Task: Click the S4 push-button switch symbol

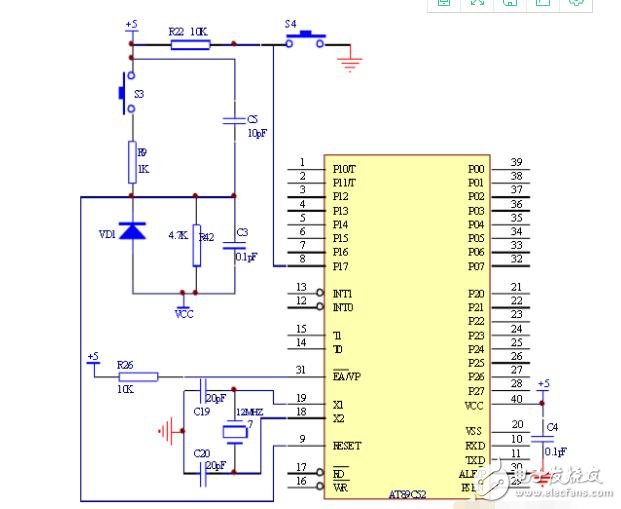Action: tap(306, 40)
